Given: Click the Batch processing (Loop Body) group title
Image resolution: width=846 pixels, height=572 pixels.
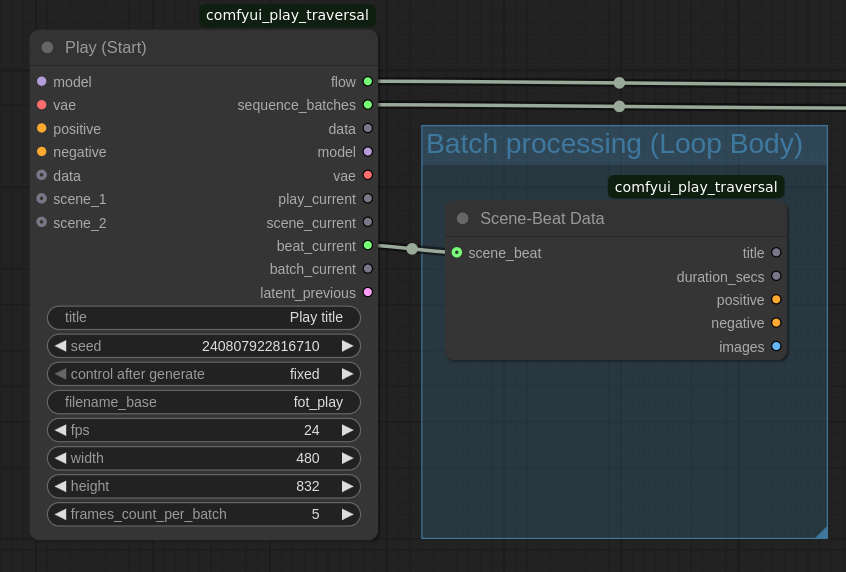Looking at the screenshot, I should pos(614,144).
